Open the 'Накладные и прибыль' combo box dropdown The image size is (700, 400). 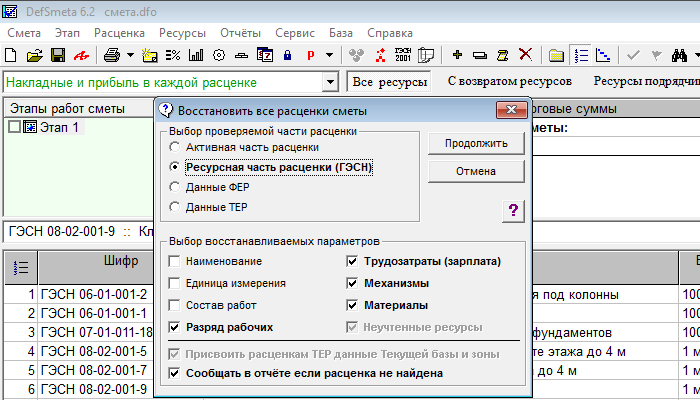tap(330, 82)
